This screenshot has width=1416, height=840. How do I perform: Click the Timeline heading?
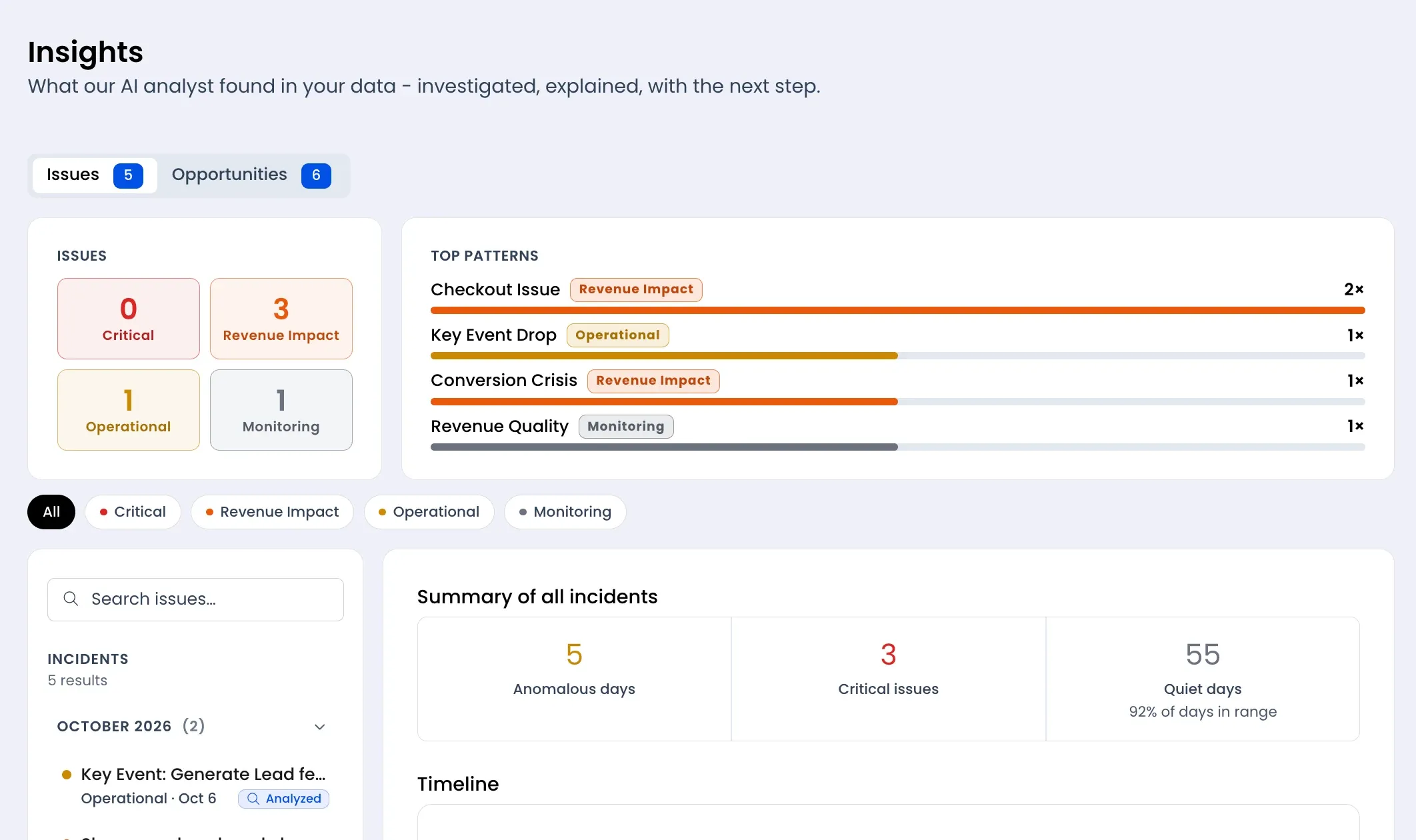coord(458,784)
